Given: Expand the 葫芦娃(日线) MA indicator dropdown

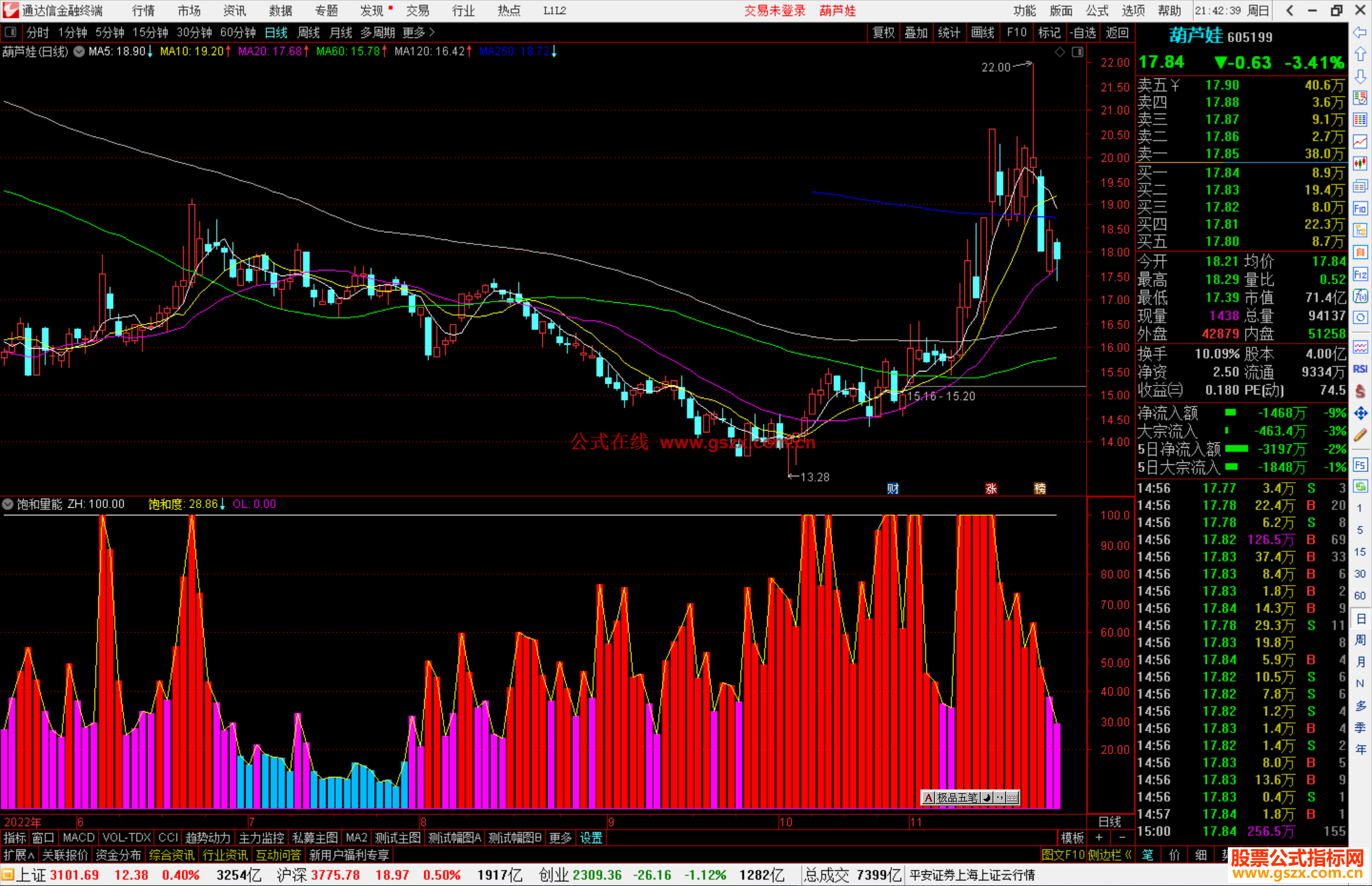Looking at the screenshot, I should [x=79, y=52].
